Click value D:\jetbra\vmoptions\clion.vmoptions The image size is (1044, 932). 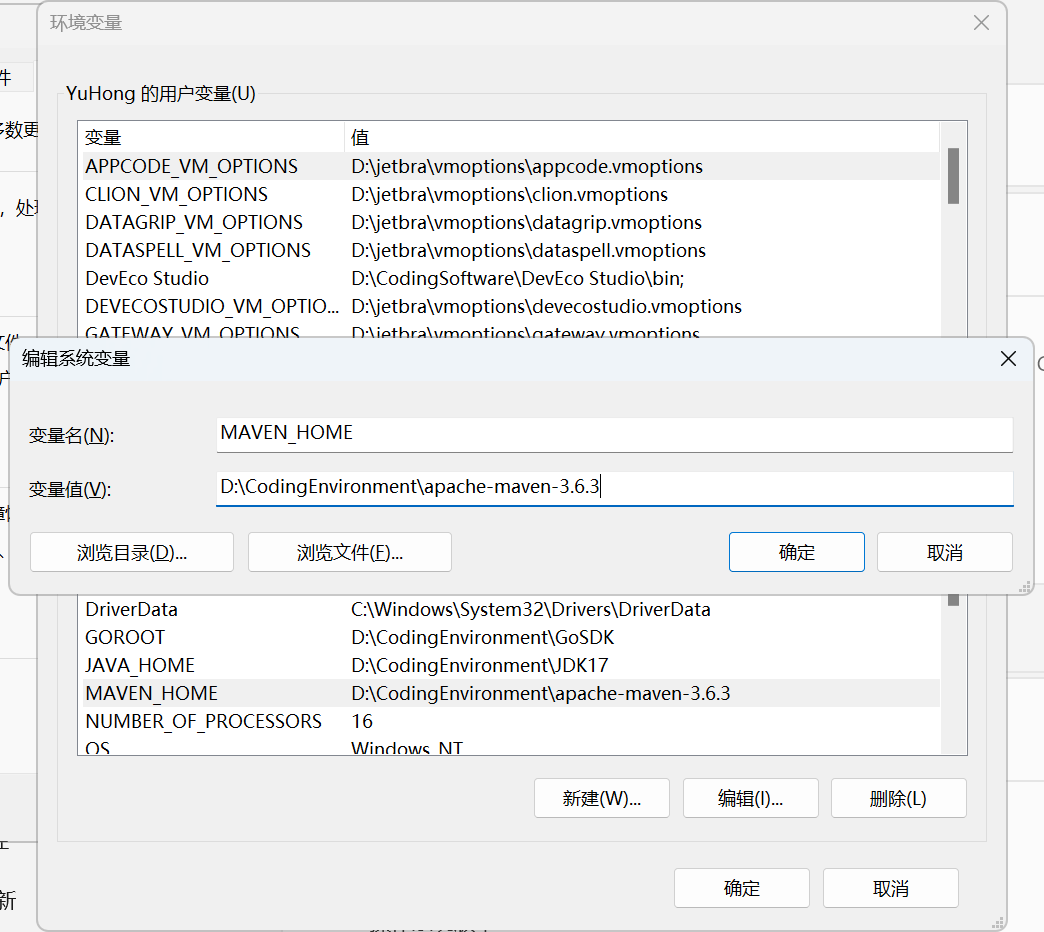click(509, 194)
